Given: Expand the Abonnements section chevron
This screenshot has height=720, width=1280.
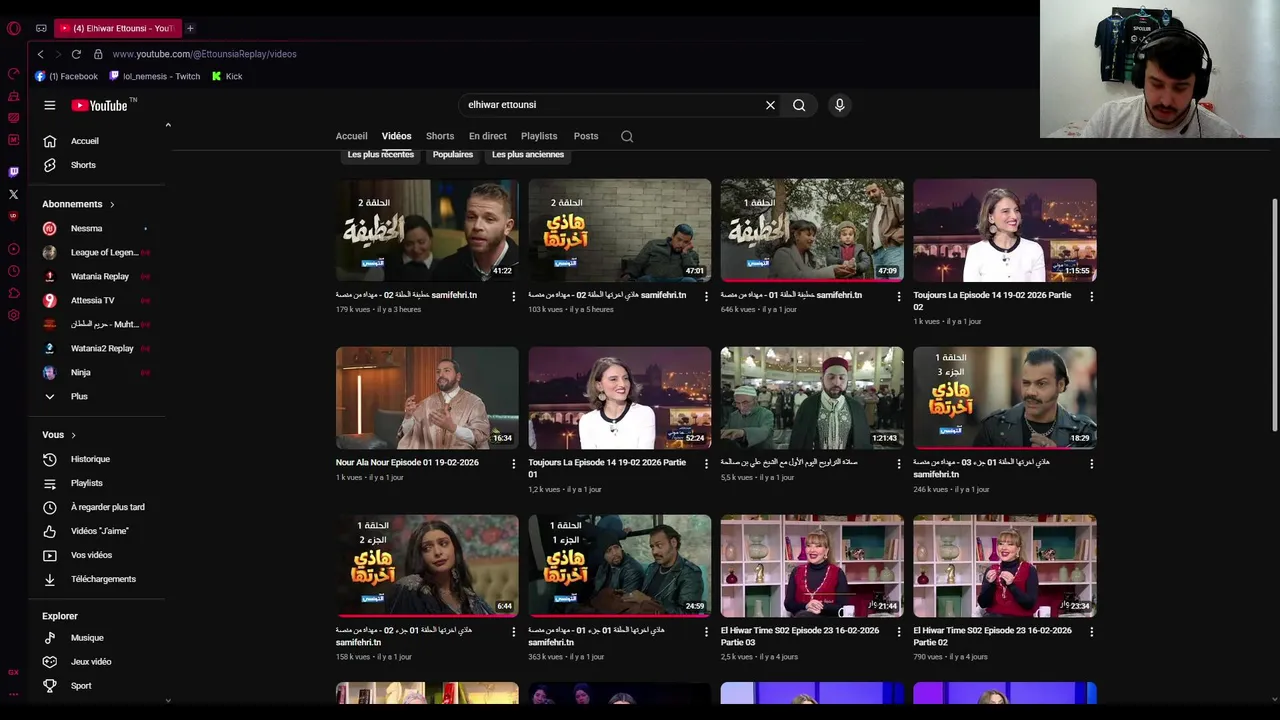Looking at the screenshot, I should tap(112, 204).
